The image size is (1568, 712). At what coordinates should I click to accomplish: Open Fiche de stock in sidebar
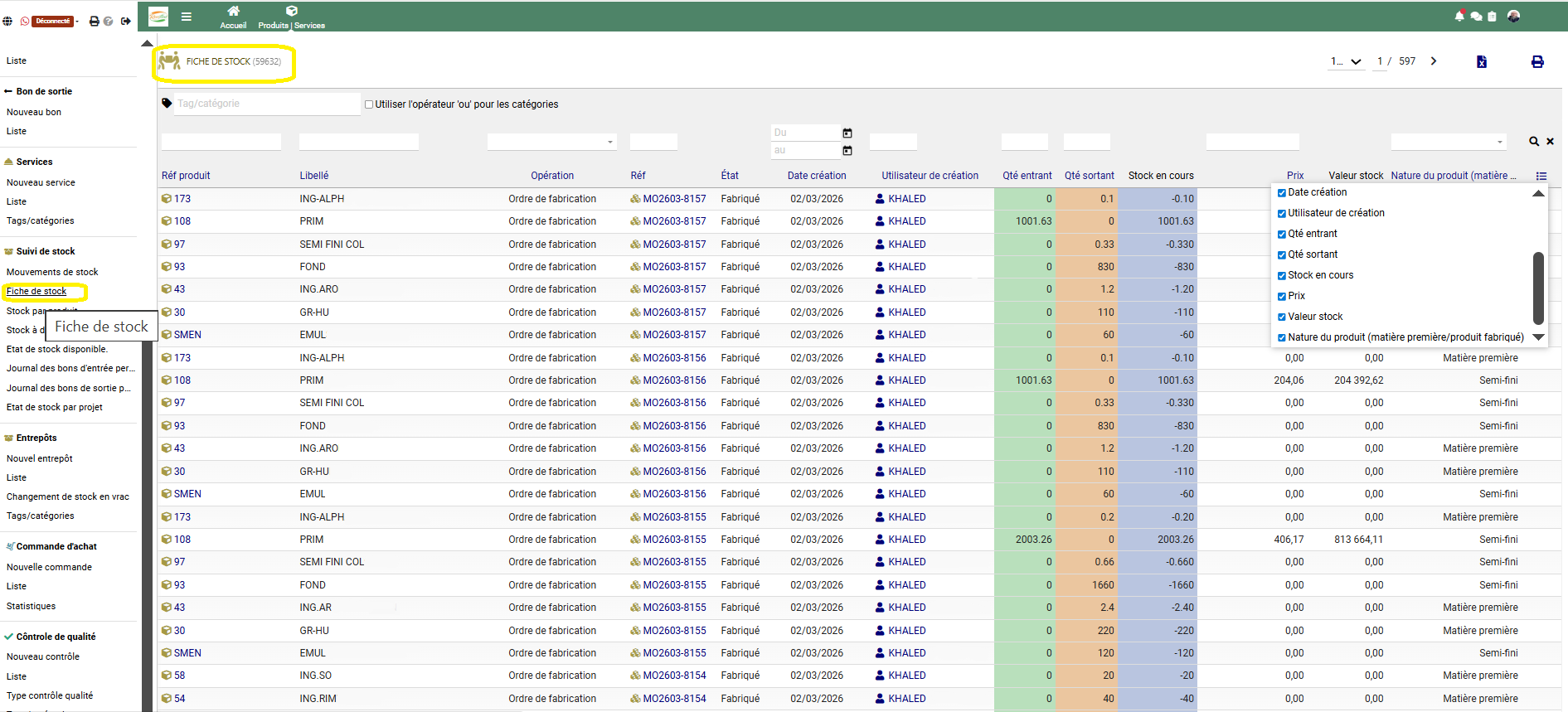[x=36, y=291]
